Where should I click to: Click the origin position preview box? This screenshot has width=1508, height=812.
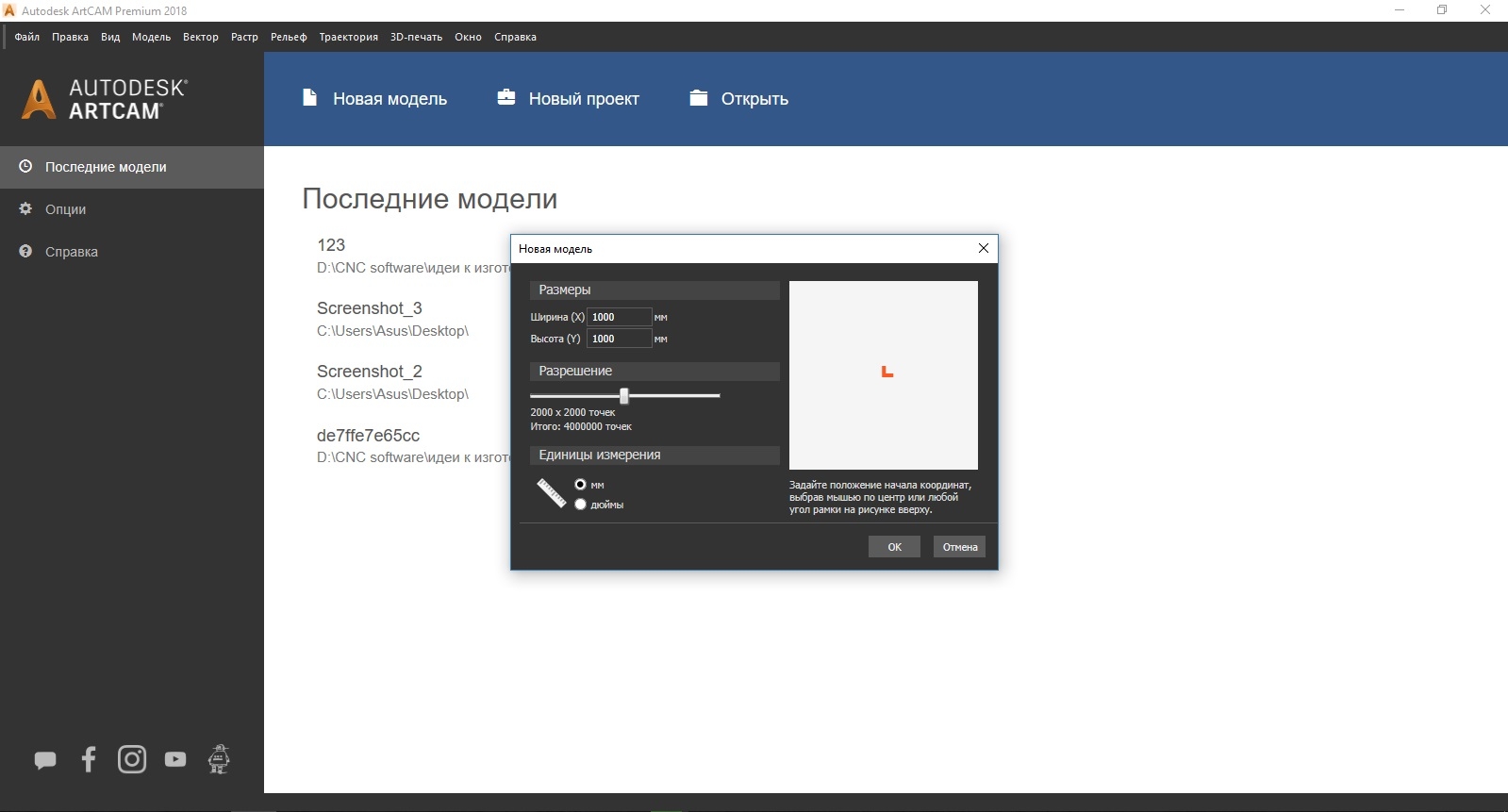click(x=884, y=375)
